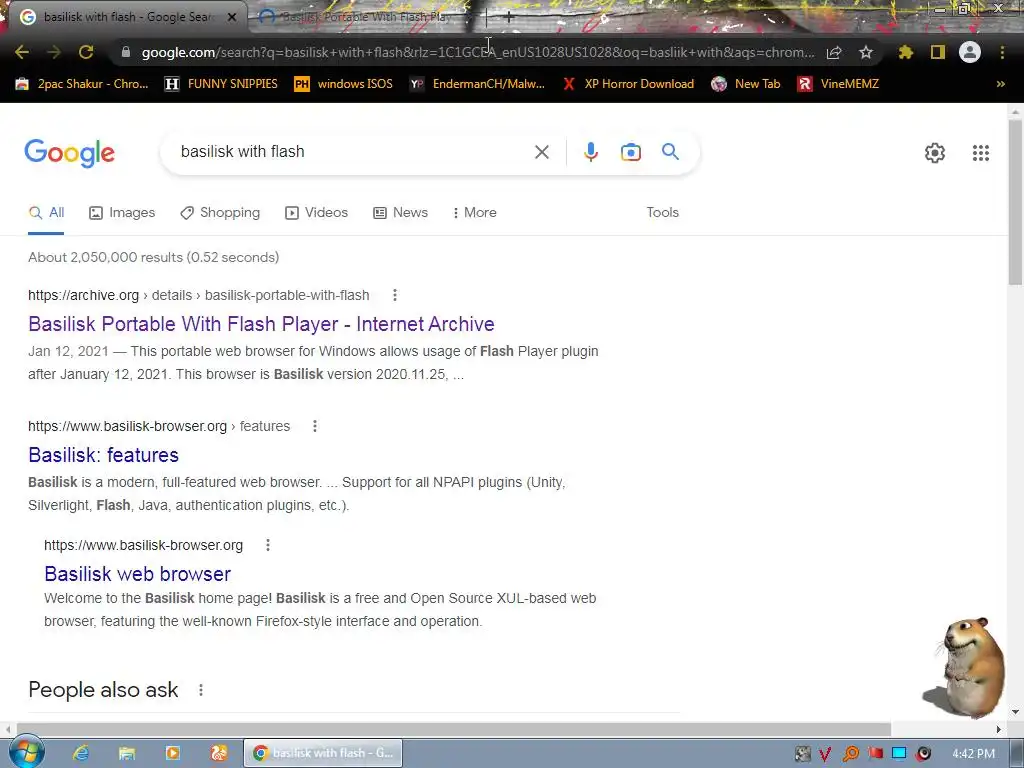The width and height of the screenshot is (1024, 768).
Task: Search by image with the camera icon
Action: click(x=631, y=152)
